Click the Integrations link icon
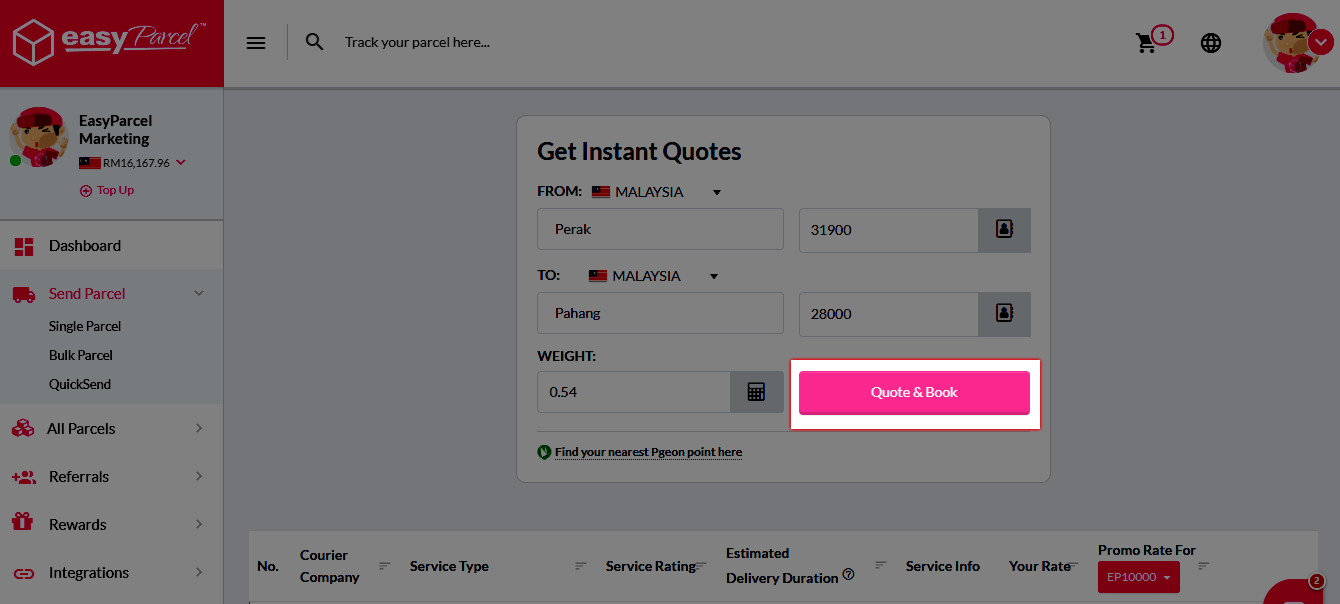1340x604 pixels. click(x=24, y=573)
